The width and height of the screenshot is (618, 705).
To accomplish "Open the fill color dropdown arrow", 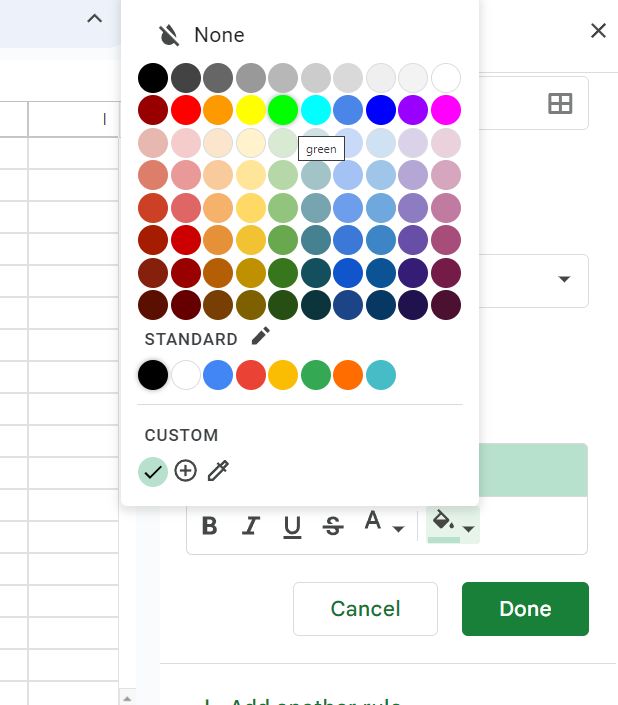I will coord(468,529).
